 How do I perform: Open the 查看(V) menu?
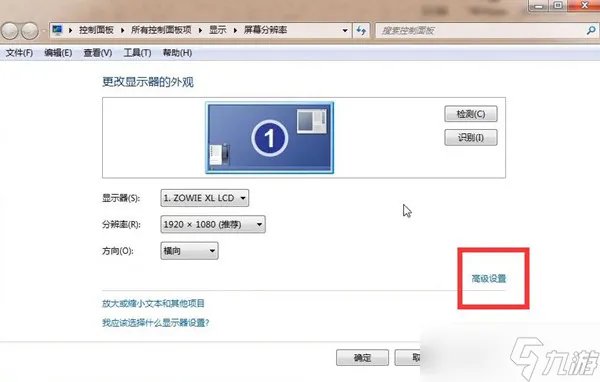pyautogui.click(x=98, y=53)
